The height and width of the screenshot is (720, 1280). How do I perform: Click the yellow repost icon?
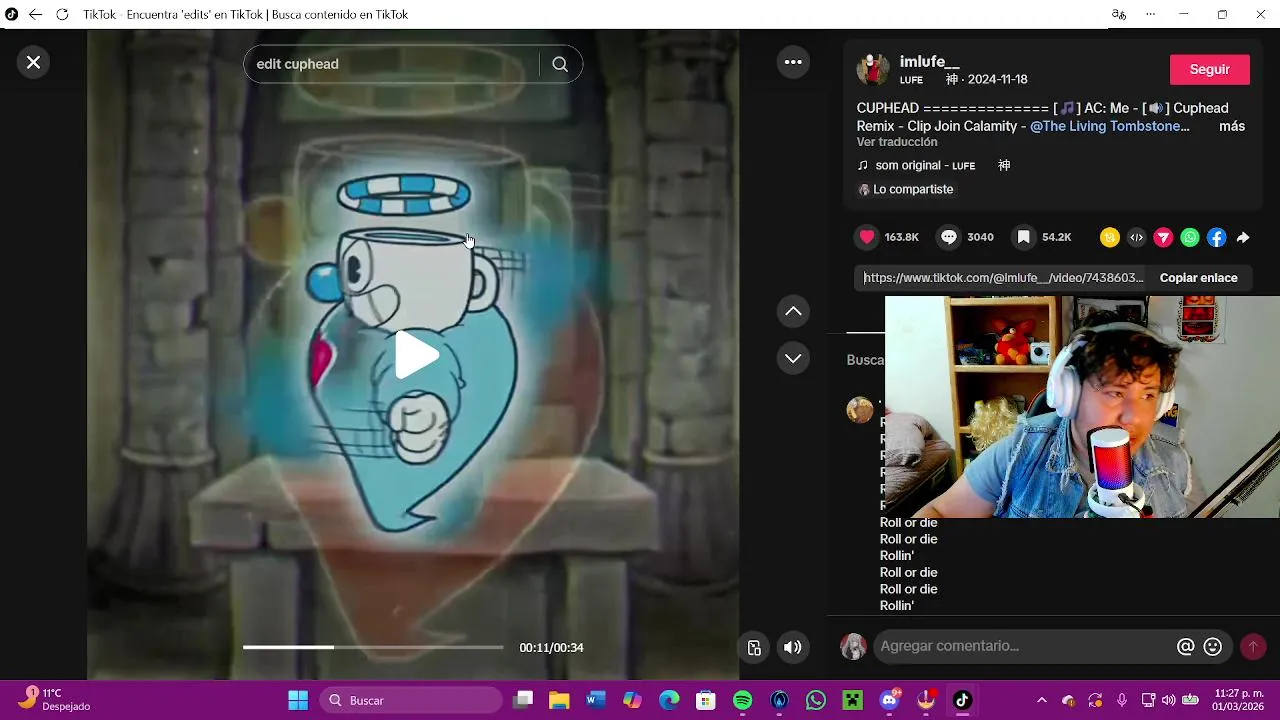click(1109, 237)
